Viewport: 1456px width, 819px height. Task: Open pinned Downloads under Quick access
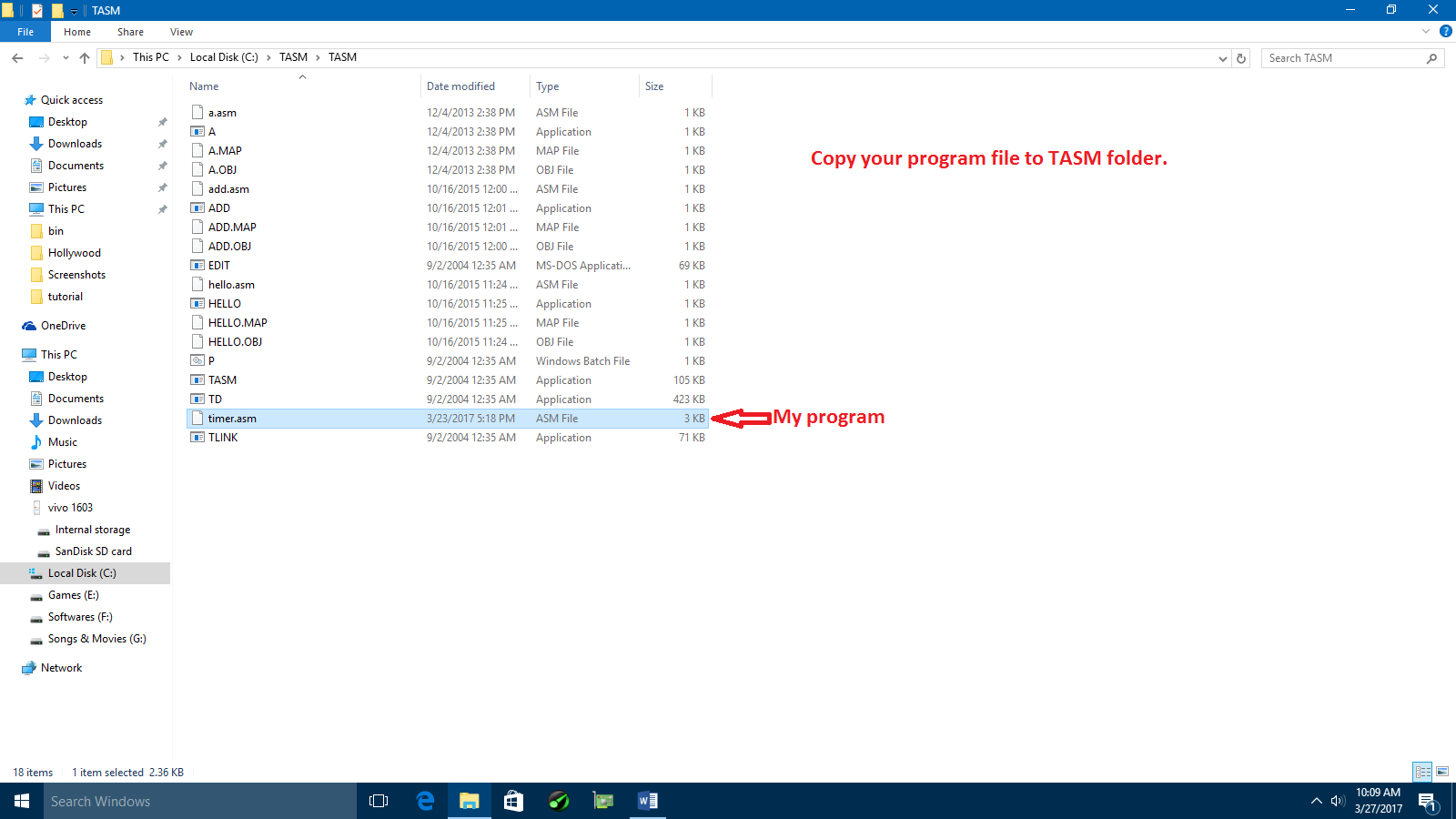(x=75, y=144)
